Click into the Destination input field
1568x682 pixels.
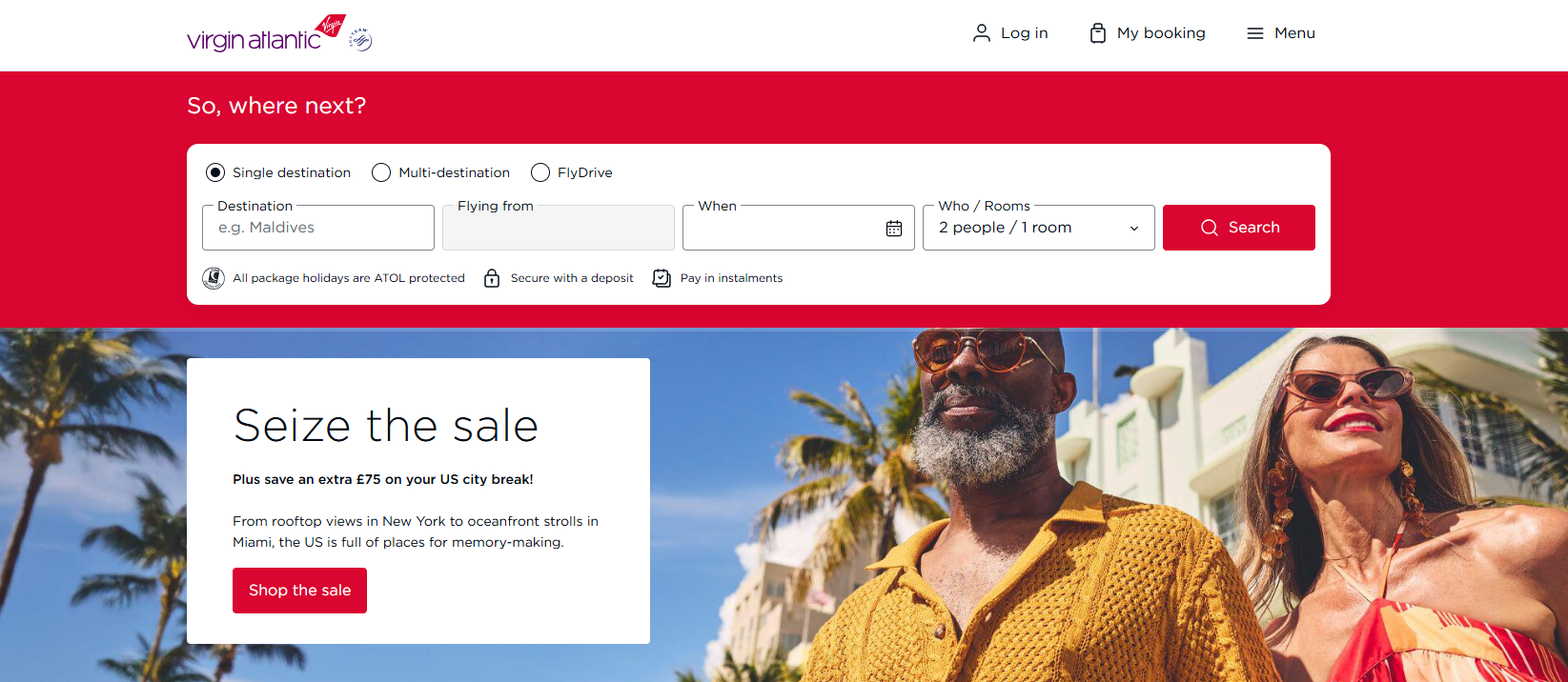tap(318, 228)
